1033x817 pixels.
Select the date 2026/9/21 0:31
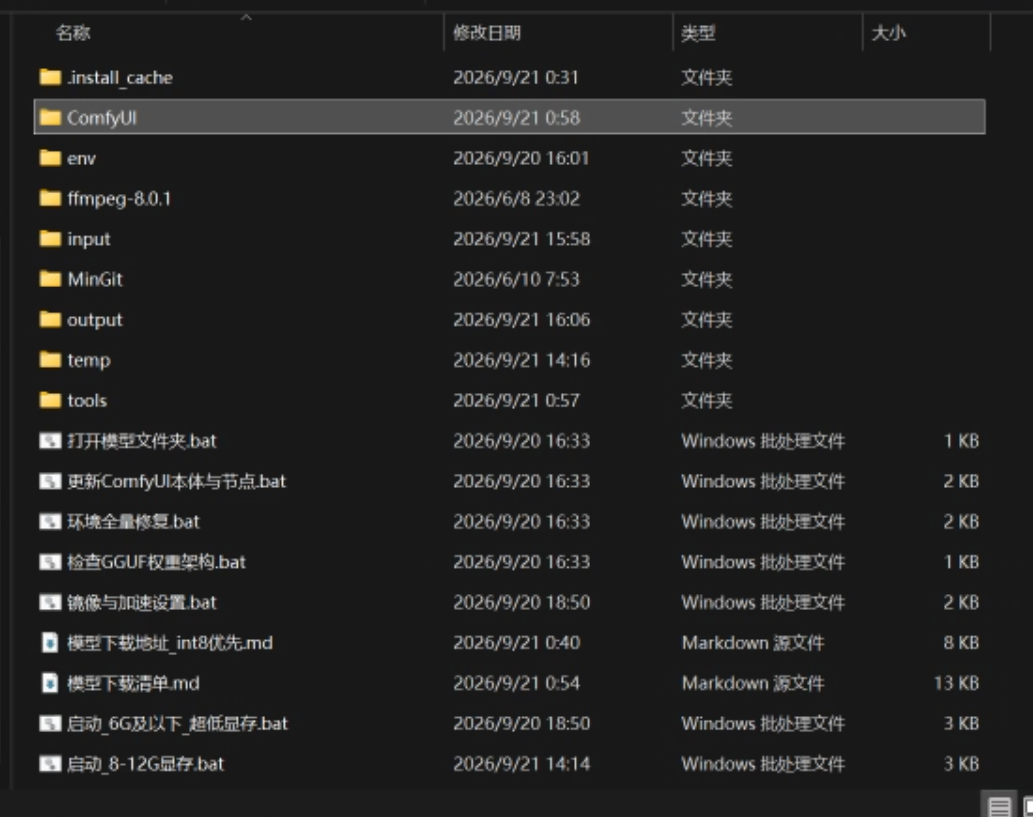pyautogui.click(x=516, y=78)
